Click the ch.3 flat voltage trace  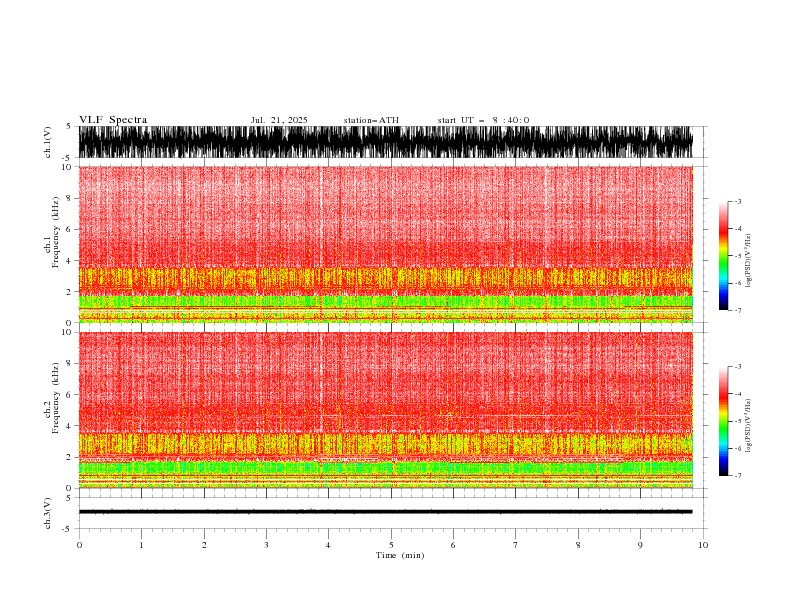(386, 512)
